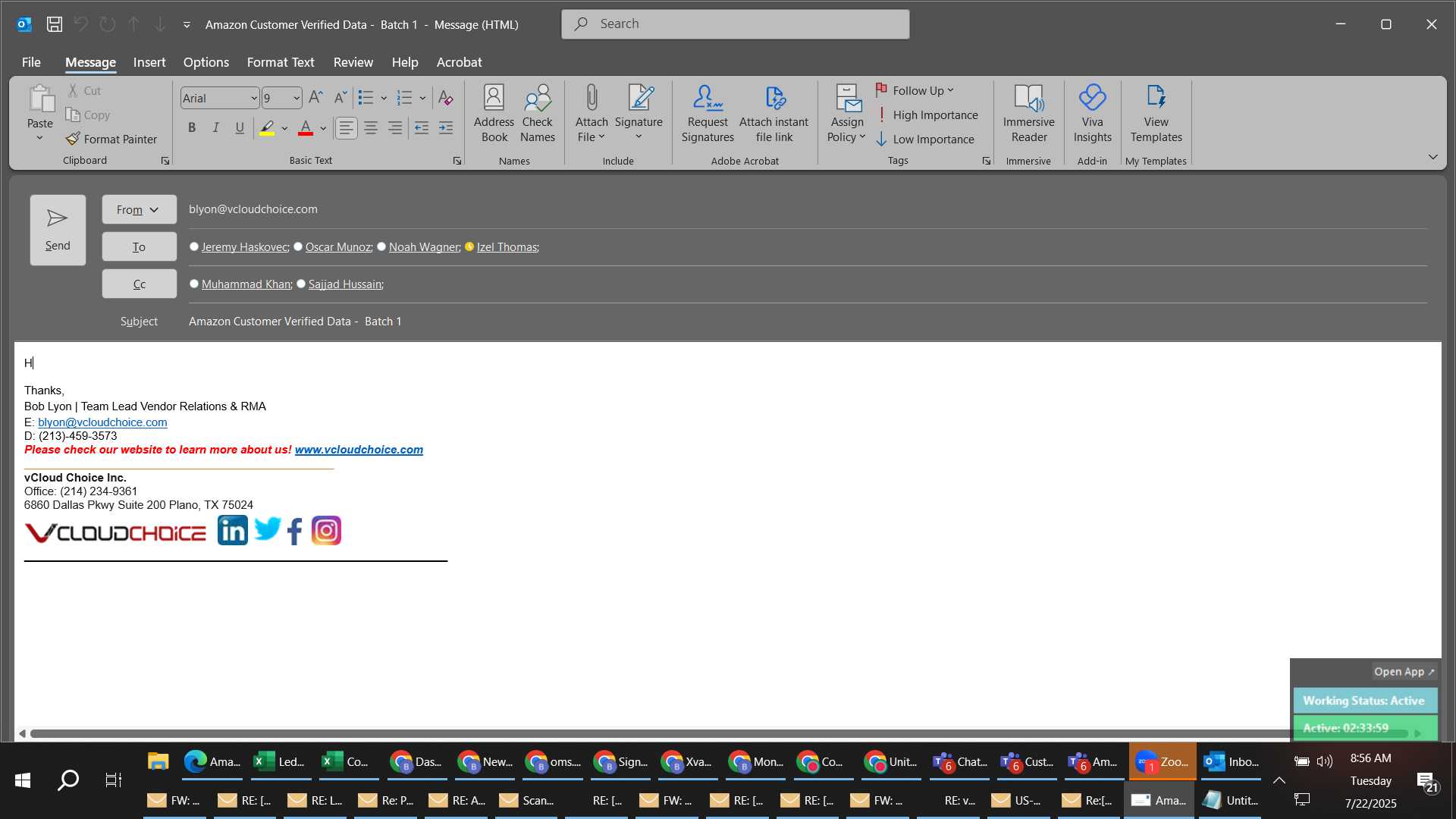1456x819 pixels.
Task: Open Windows Start menu
Action: (x=23, y=780)
